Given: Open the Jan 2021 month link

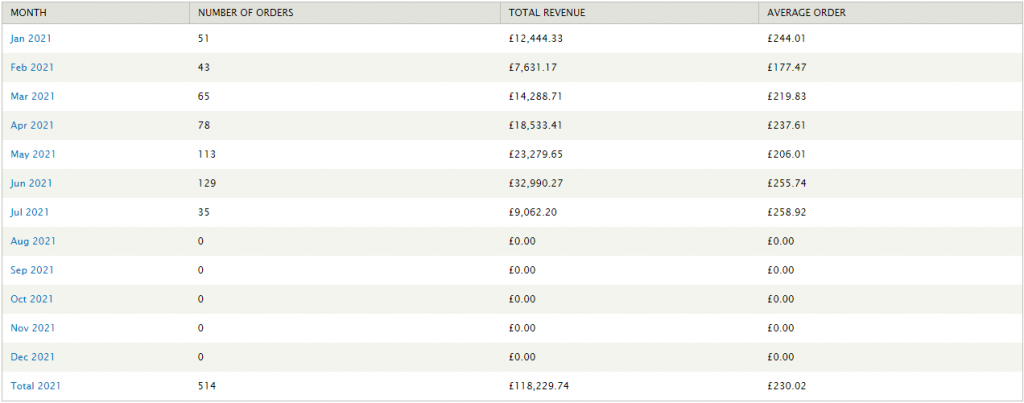Looking at the screenshot, I should (x=31, y=38).
